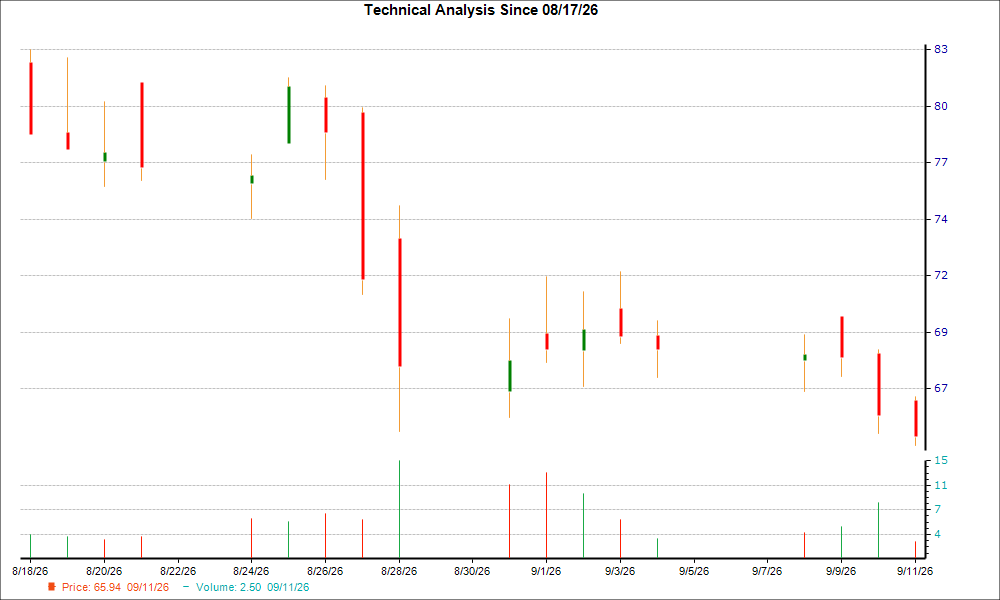Viewport: 1000px width, 600px height.
Task: Click the red volume bar on 8/20/26
Action: point(105,548)
